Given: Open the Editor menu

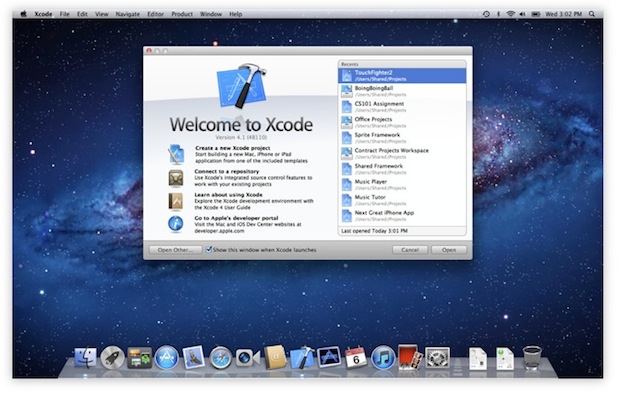Looking at the screenshot, I should 155,14.
